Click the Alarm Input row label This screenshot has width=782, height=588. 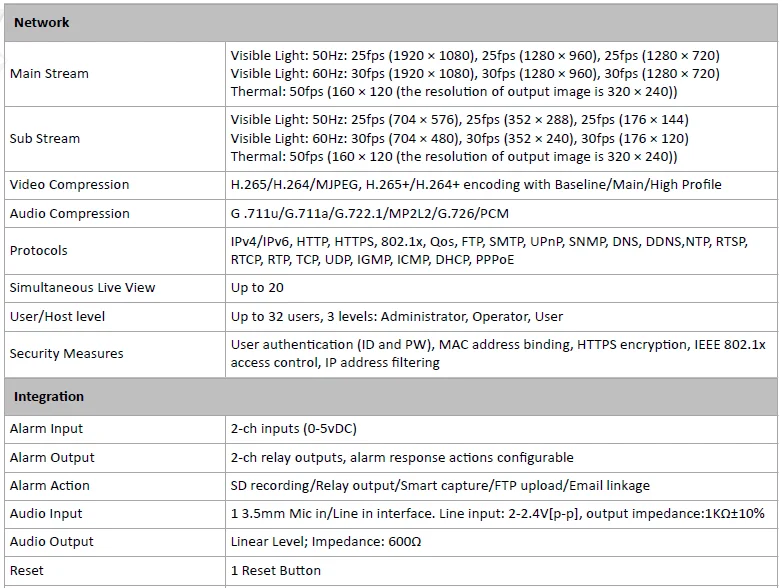coord(46,429)
